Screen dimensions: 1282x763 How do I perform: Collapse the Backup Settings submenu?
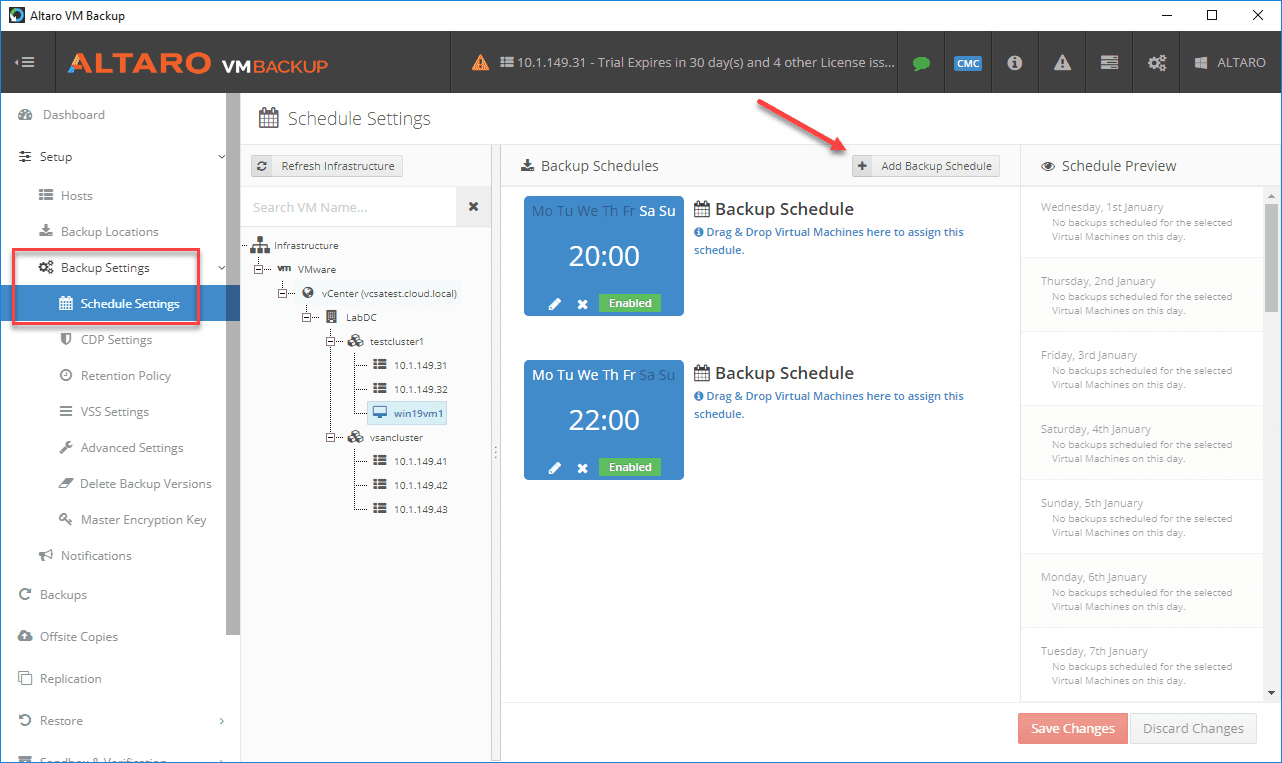[x=222, y=268]
